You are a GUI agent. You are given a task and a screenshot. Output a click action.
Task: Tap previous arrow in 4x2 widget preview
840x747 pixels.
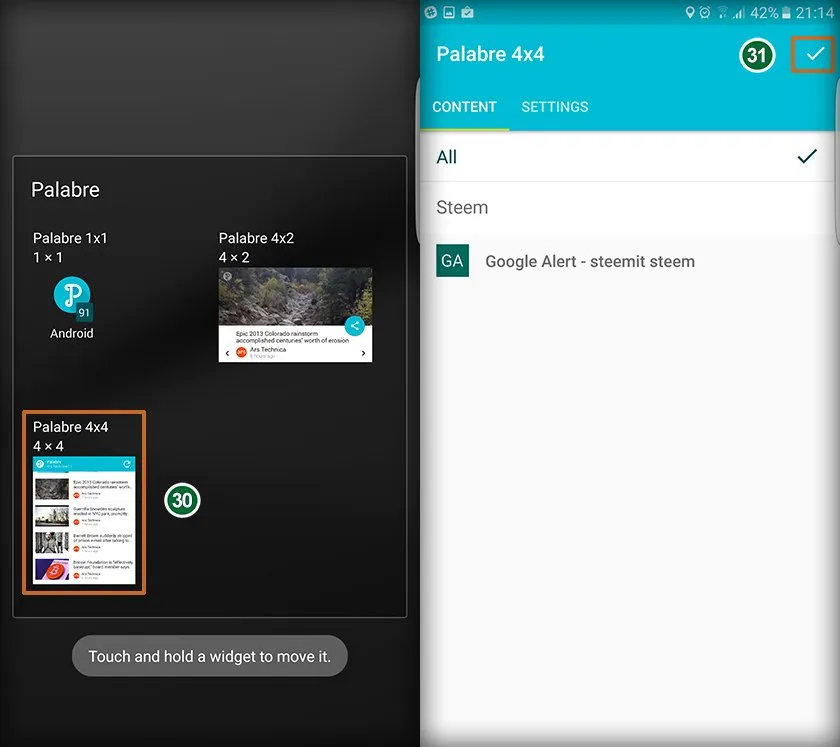pyautogui.click(x=227, y=353)
